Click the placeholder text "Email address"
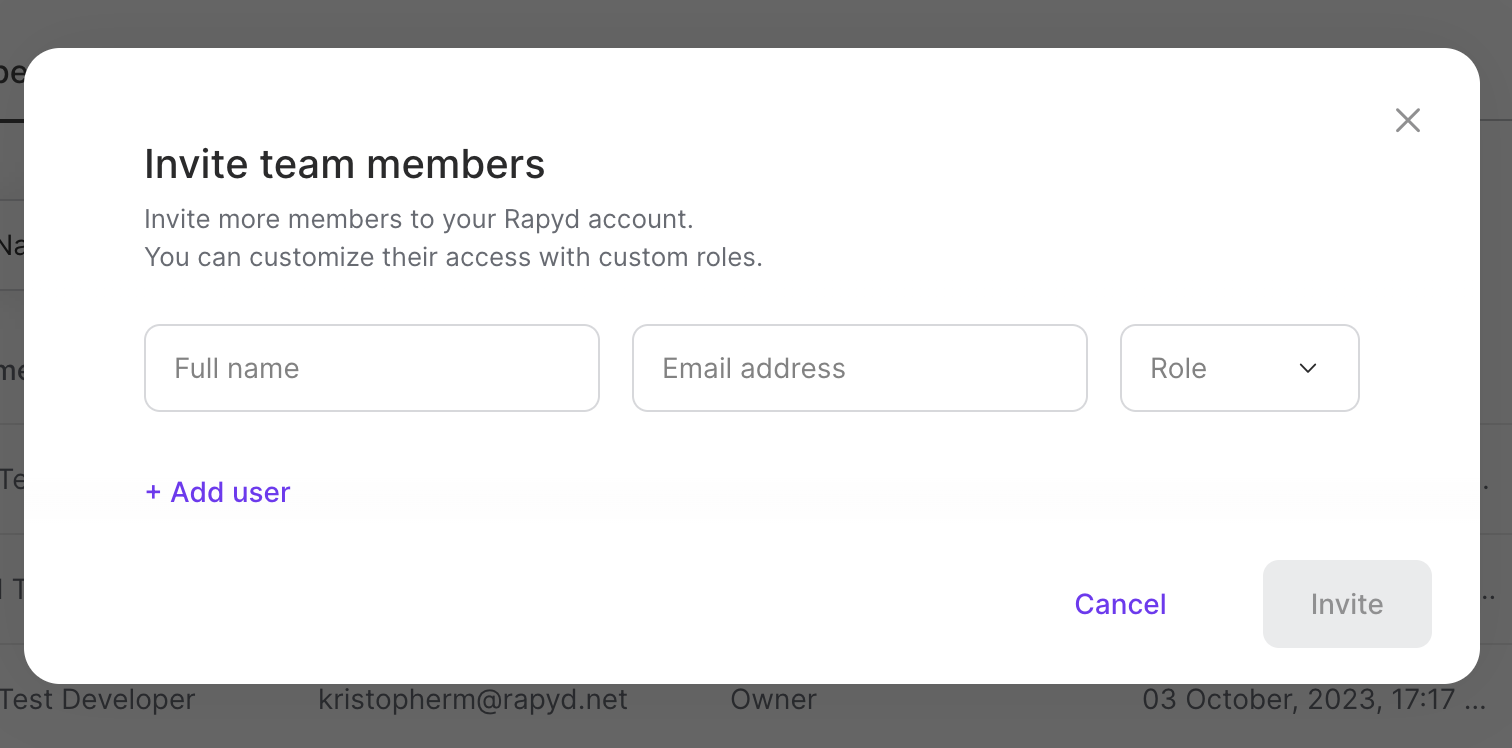1512x748 pixels. pyautogui.click(x=754, y=368)
